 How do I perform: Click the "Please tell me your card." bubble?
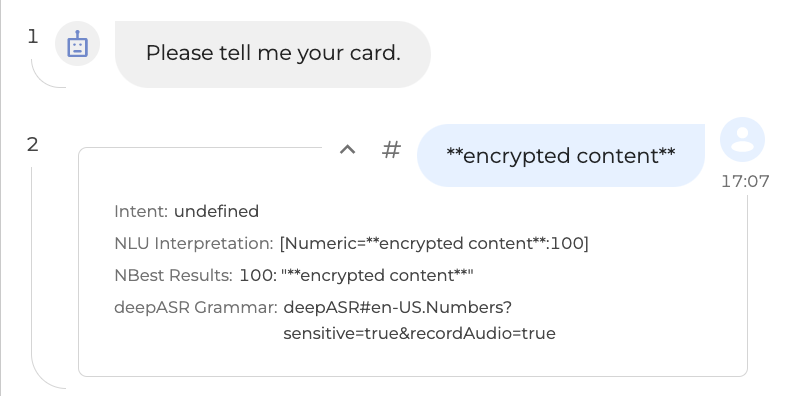[x=272, y=54]
